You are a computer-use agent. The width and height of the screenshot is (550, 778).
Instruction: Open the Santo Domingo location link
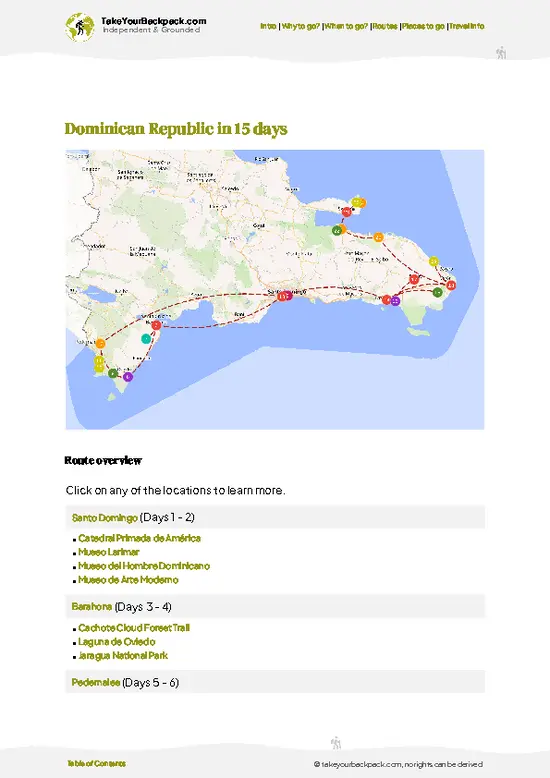coord(105,518)
